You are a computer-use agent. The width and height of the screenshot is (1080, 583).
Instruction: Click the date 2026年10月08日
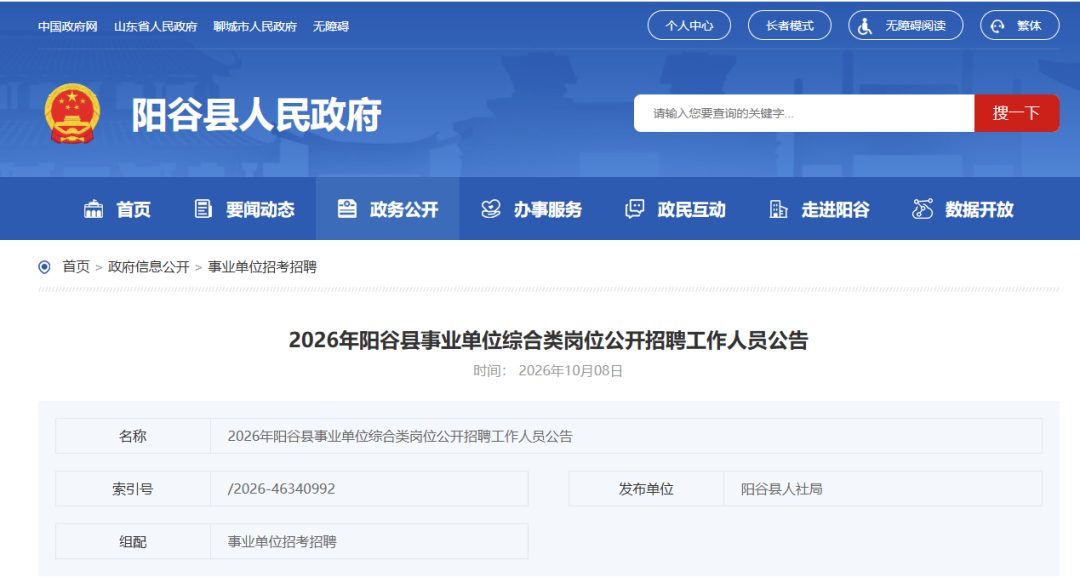pos(570,371)
